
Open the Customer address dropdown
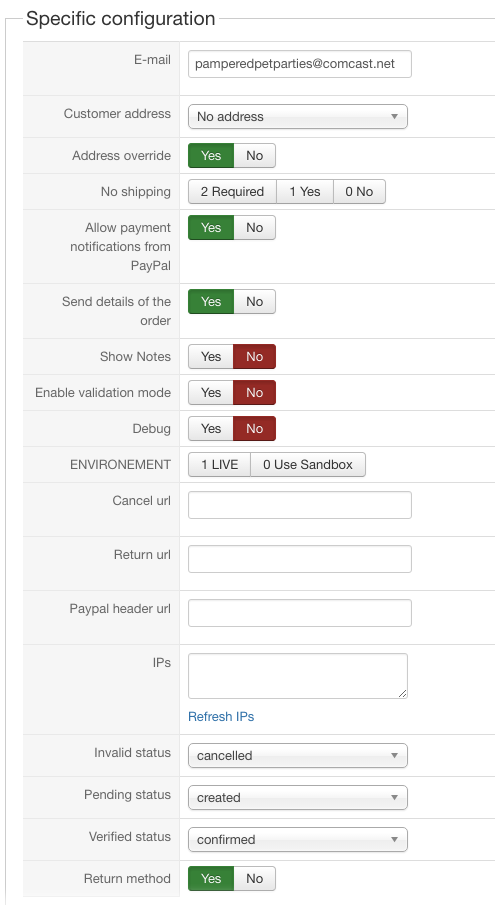(x=298, y=117)
